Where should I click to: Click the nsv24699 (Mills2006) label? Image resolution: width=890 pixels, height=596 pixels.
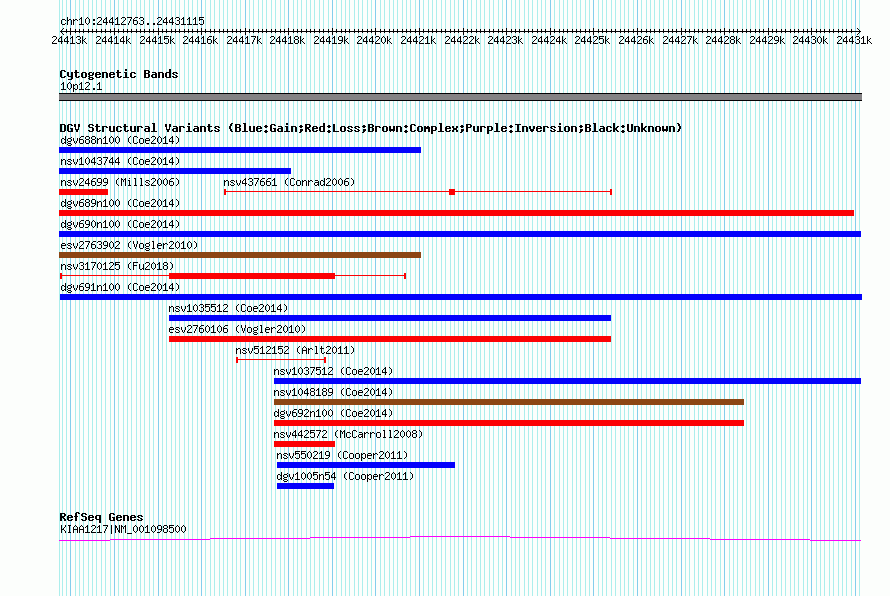pos(120,182)
